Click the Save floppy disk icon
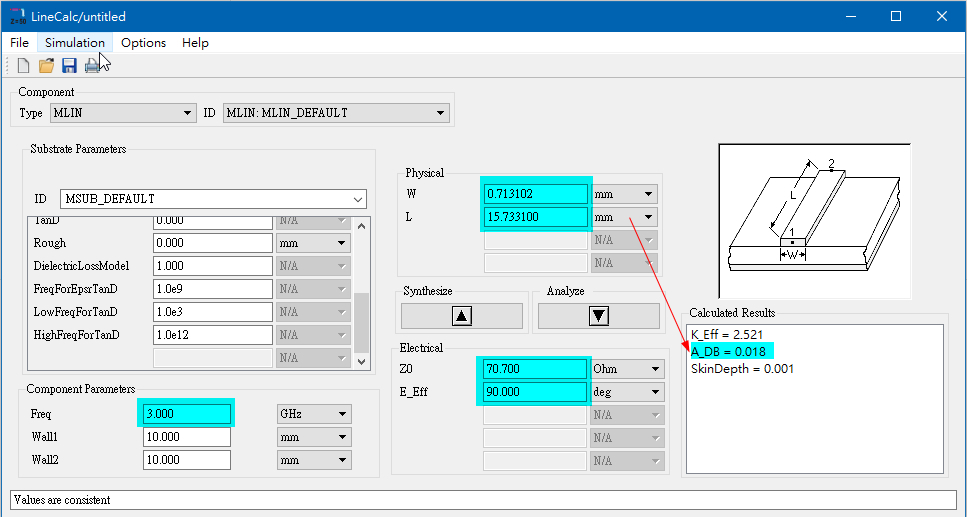Screen dimensions: 967x517 click(68, 65)
